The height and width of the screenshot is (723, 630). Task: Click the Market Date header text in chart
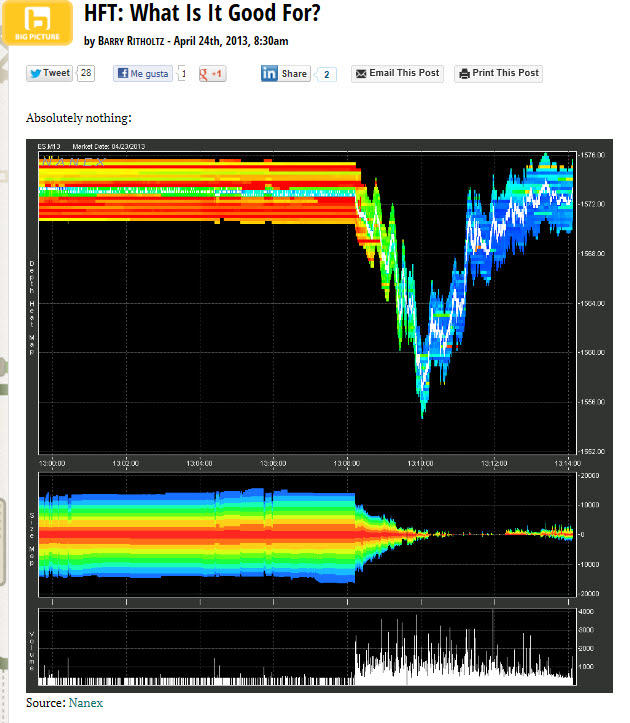106,146
